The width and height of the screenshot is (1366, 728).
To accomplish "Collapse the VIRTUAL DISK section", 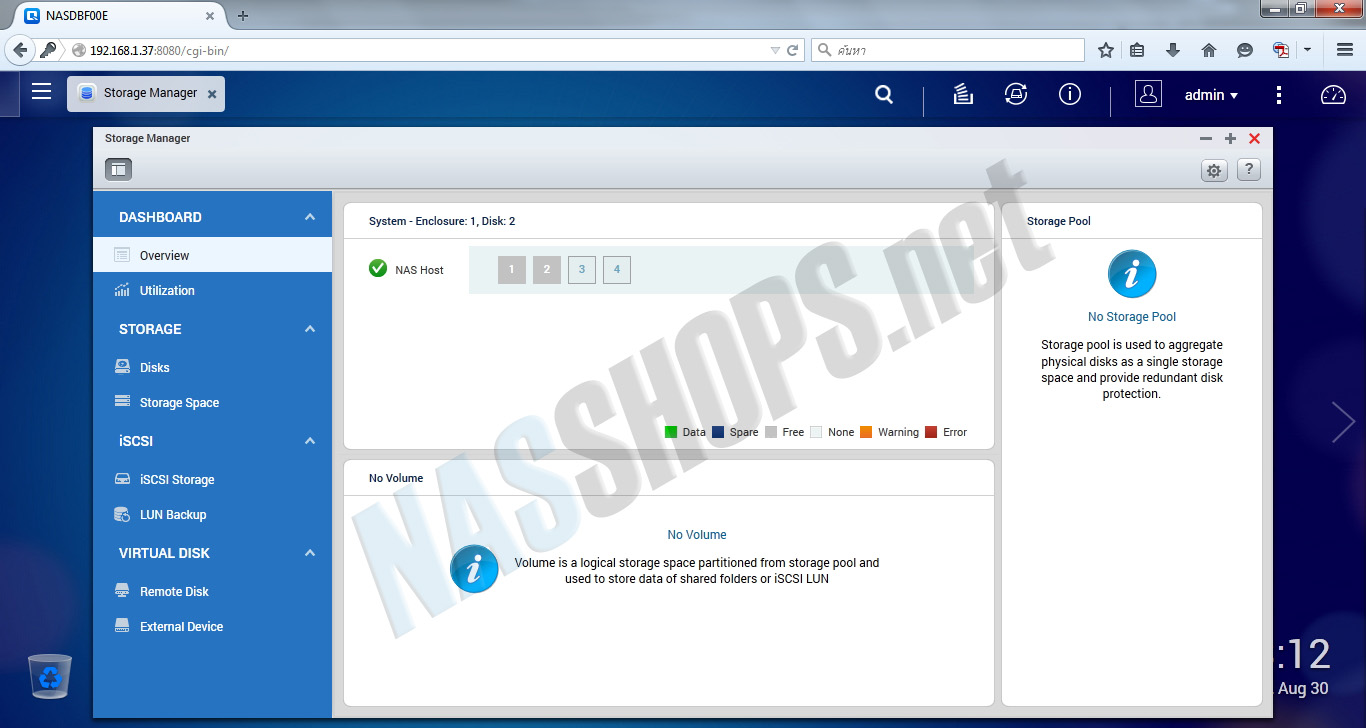I will [x=310, y=553].
